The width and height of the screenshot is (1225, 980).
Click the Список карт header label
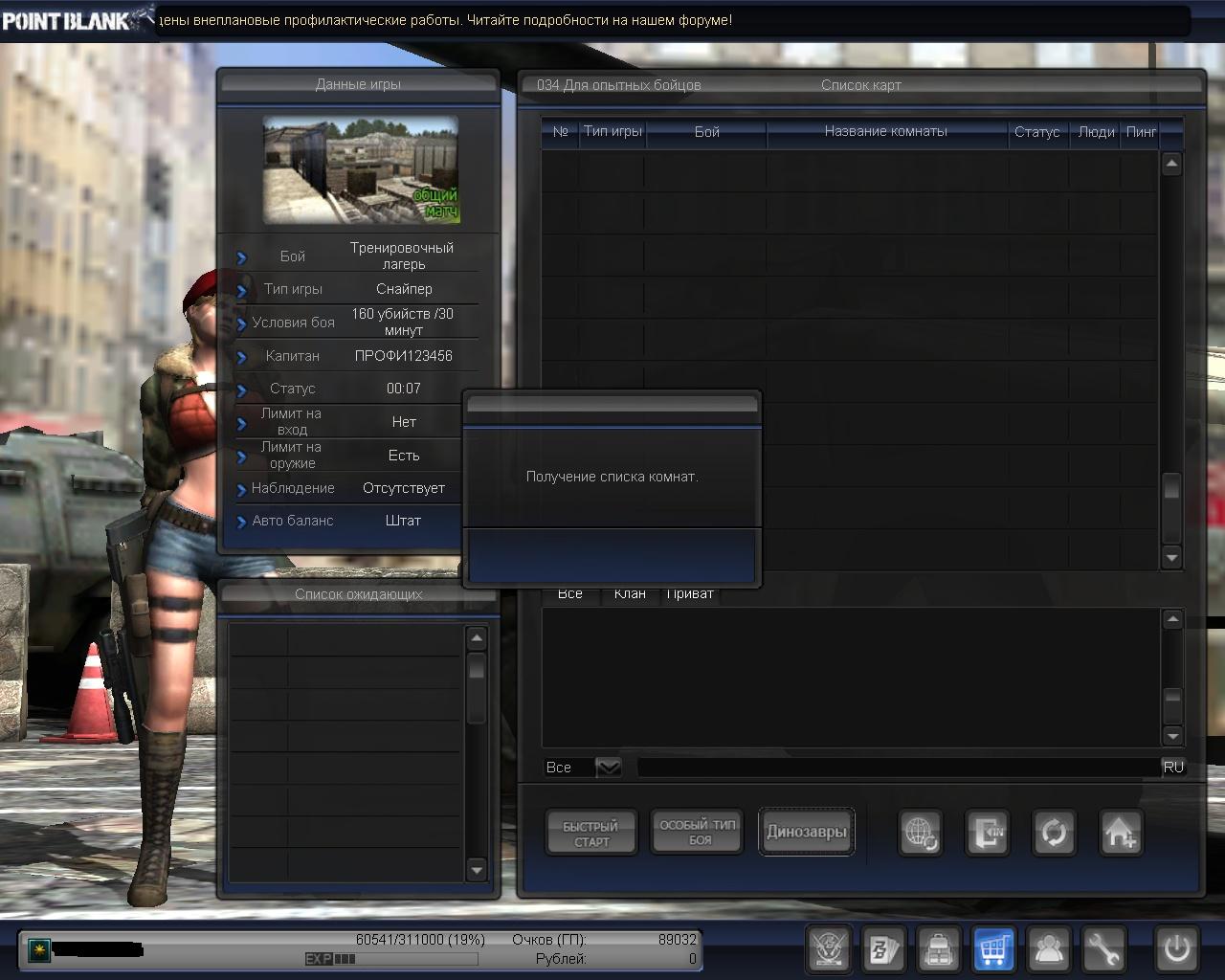point(861,85)
